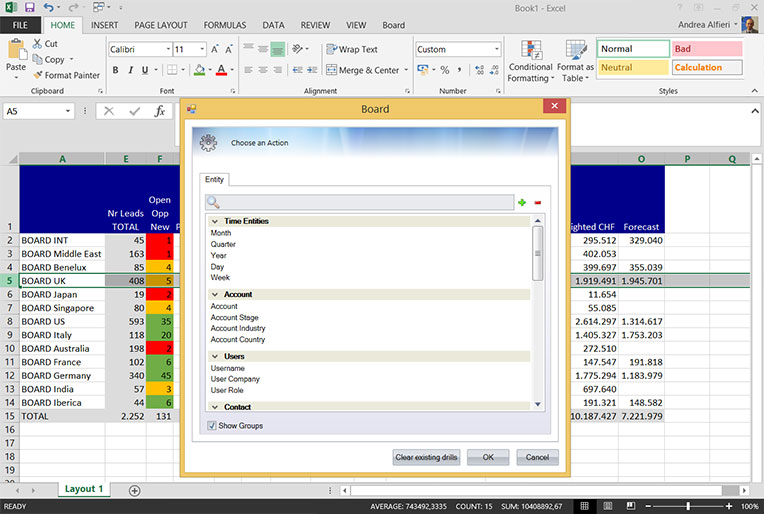
Task: Click the Wrap Text button
Action: 352,49
